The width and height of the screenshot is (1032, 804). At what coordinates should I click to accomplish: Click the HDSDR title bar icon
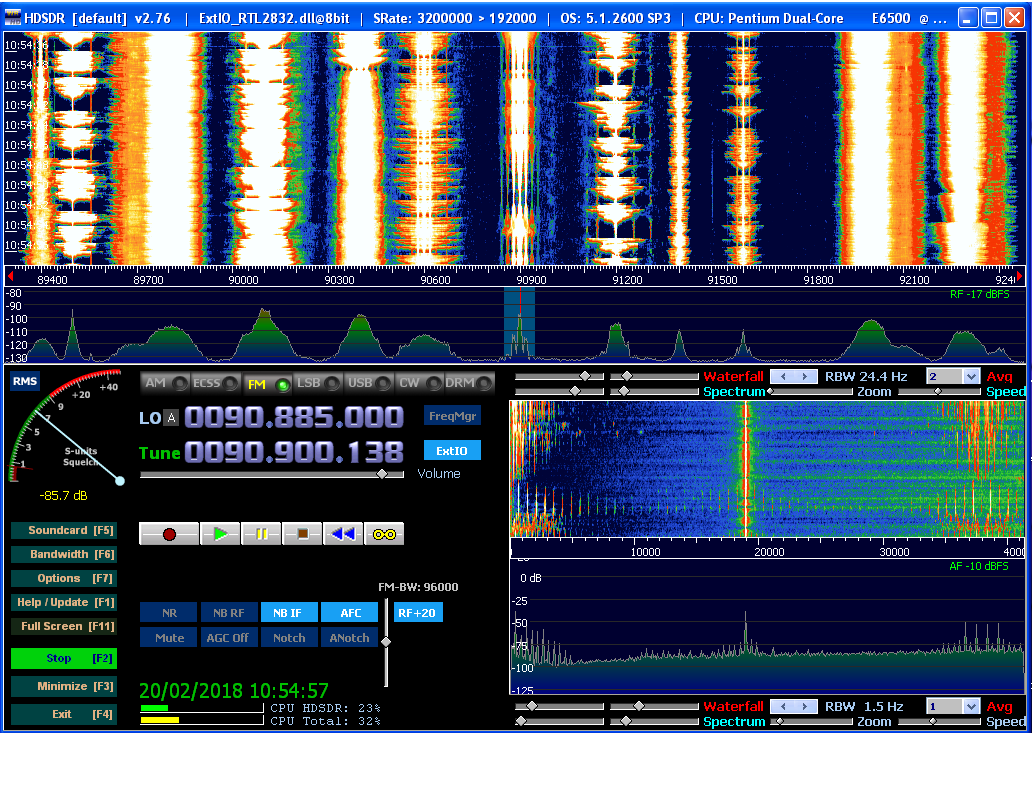click(13, 18)
